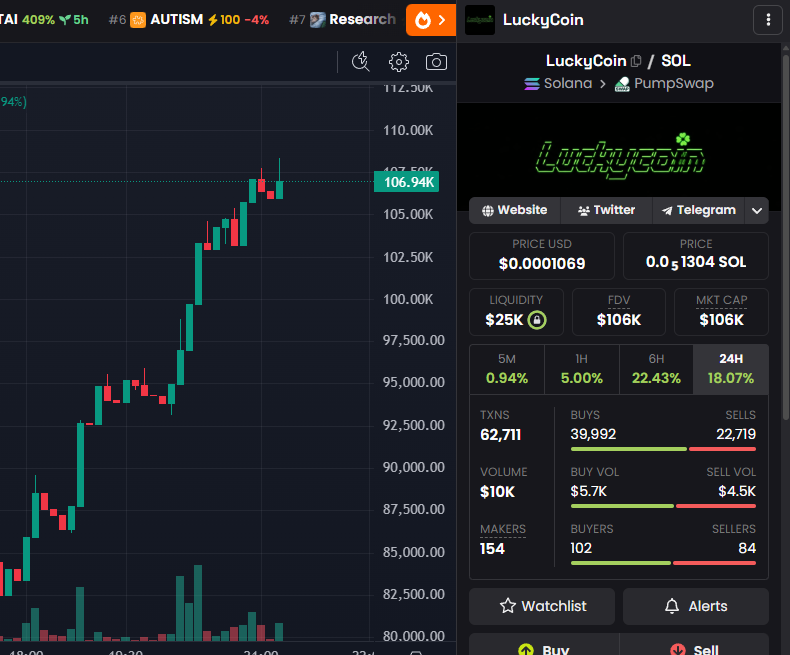The height and width of the screenshot is (655, 790).
Task: Open the LuckyCoin Website link
Action: click(514, 210)
